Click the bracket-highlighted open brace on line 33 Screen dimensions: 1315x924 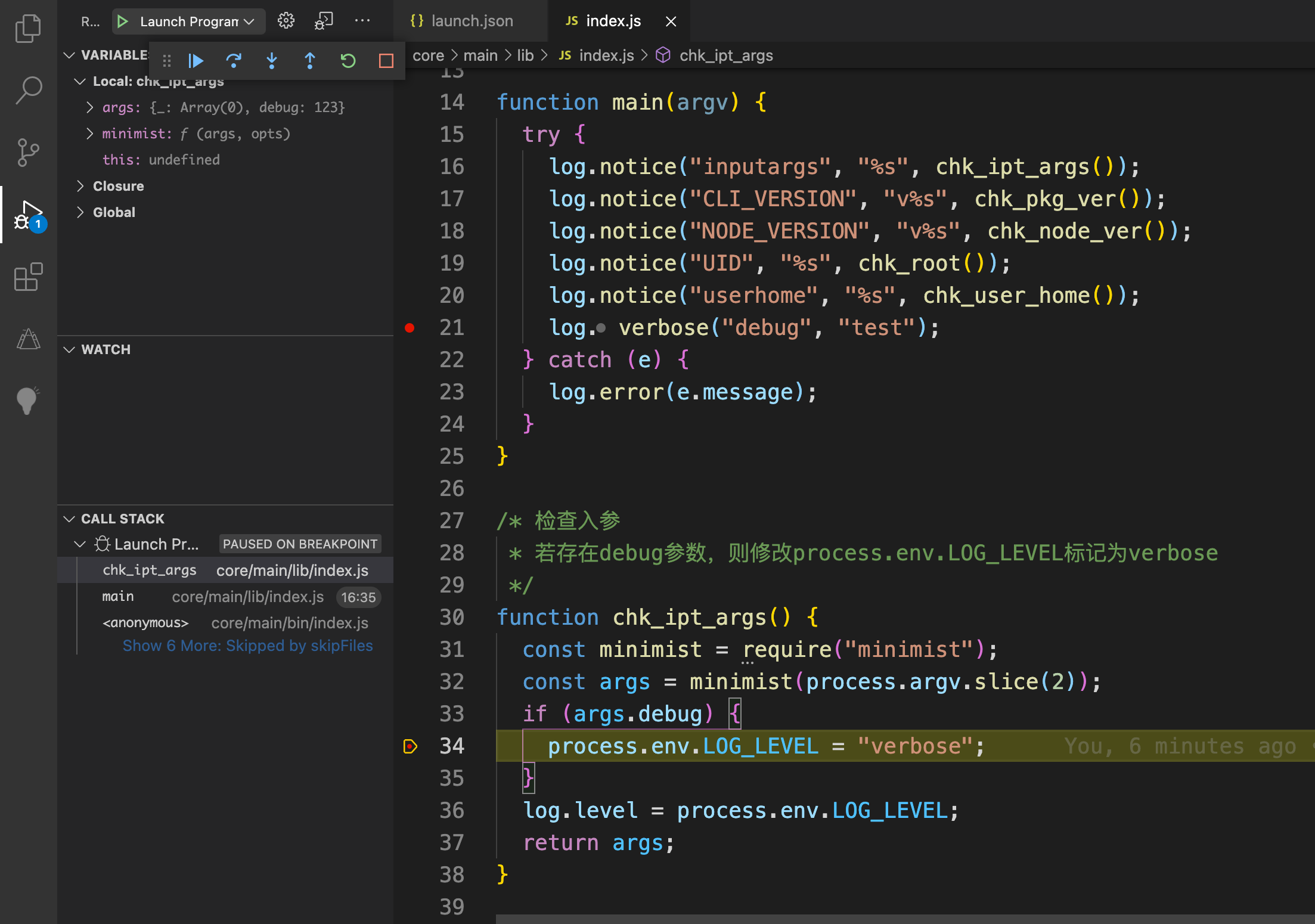tap(736, 714)
